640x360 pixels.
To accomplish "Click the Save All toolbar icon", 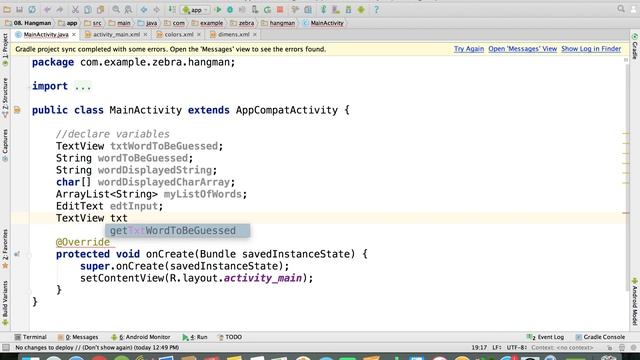I will tap(19, 9).
